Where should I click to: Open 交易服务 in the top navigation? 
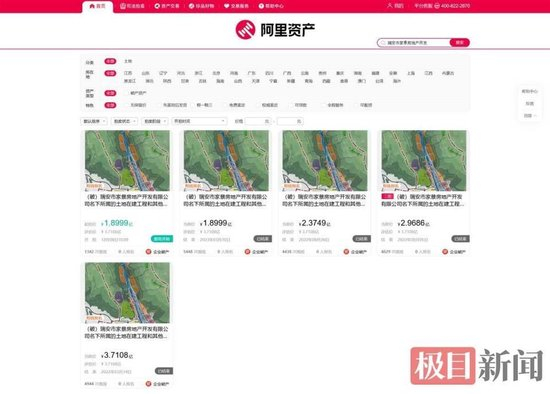point(236,6)
